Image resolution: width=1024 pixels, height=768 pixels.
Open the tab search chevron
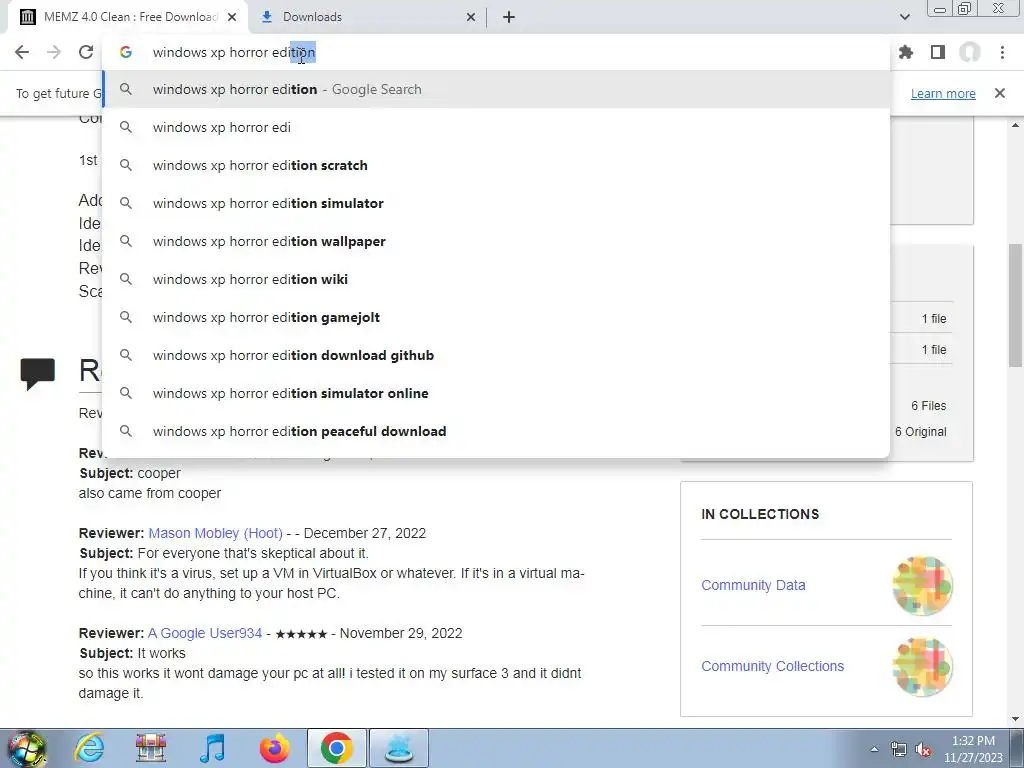coord(904,17)
